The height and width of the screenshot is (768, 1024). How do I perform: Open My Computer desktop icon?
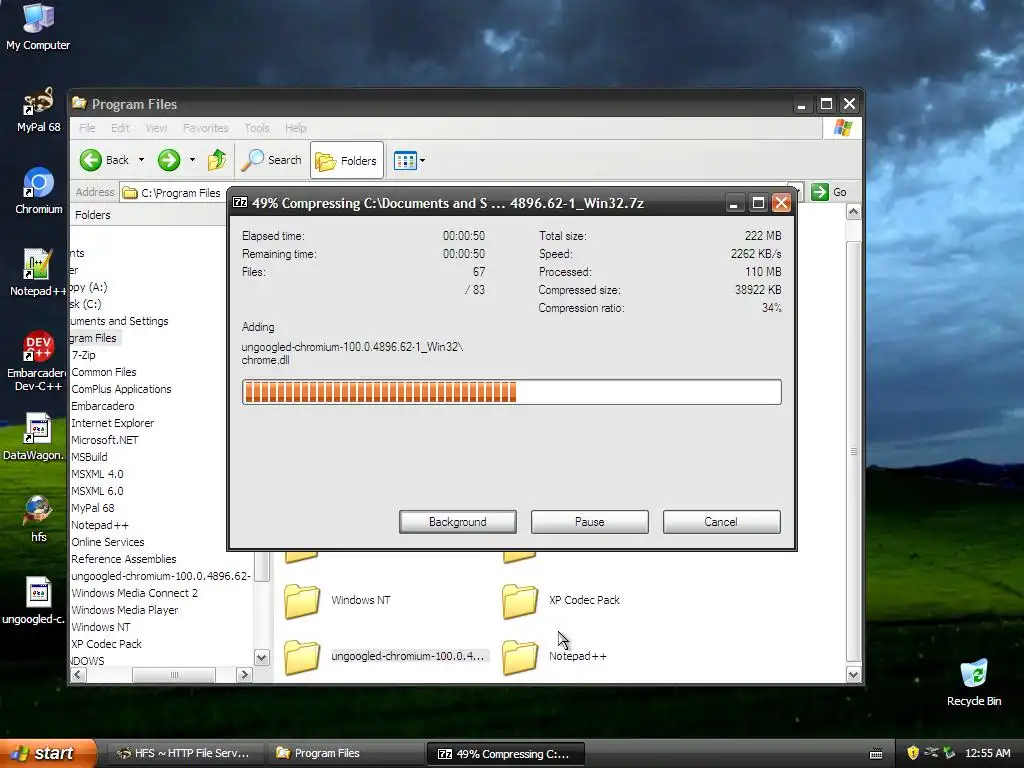38,26
